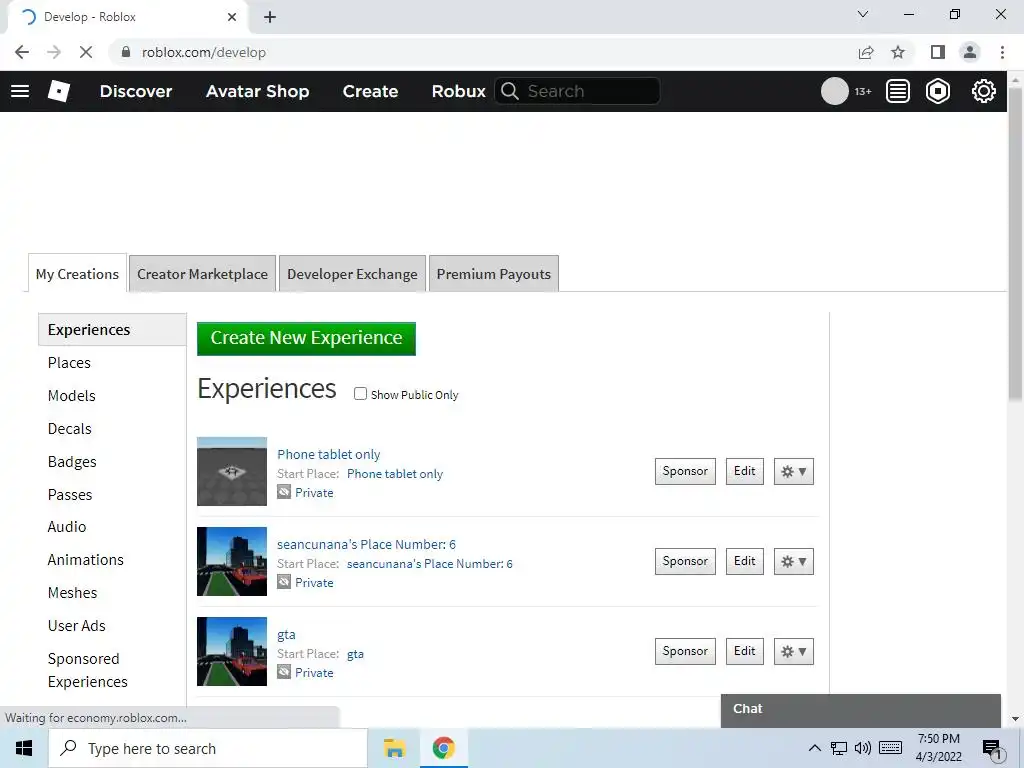This screenshot has width=1024, height=768.
Task: Select Meshes in the sidebar
Action: tap(72, 592)
